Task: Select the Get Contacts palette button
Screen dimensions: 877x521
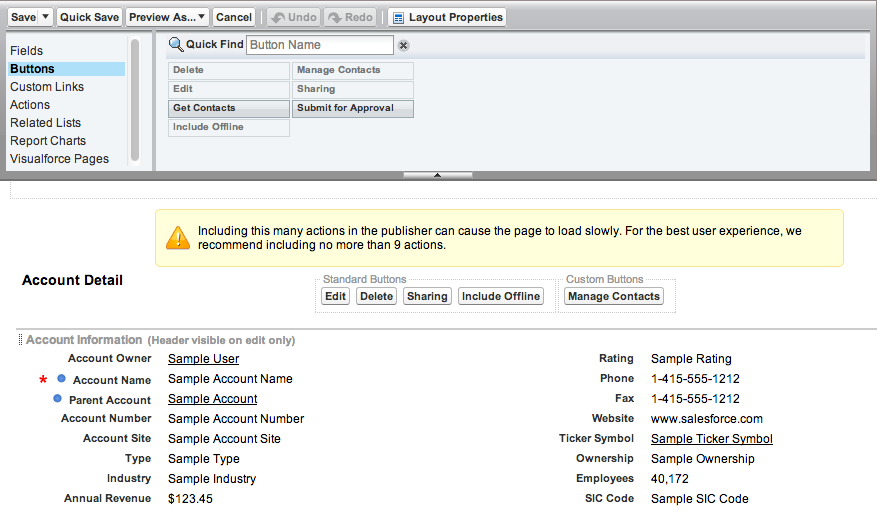Action: (x=229, y=108)
